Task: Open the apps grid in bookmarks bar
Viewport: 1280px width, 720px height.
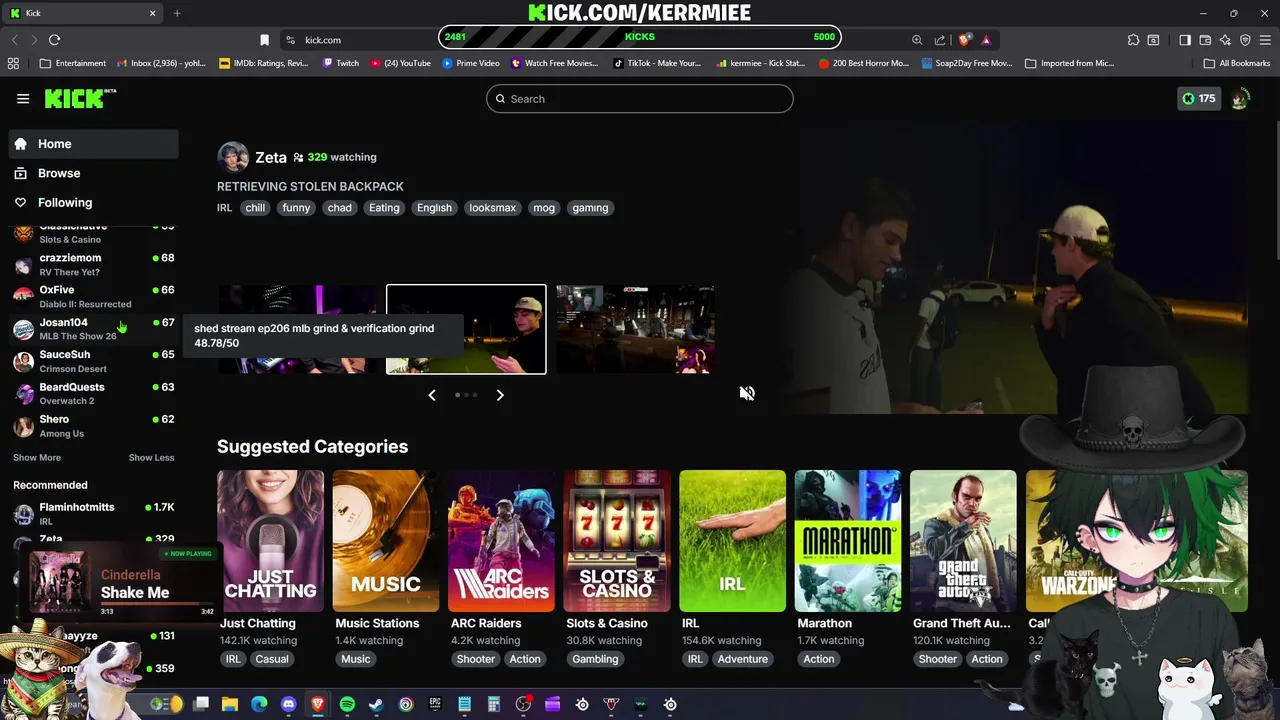Action: point(13,63)
